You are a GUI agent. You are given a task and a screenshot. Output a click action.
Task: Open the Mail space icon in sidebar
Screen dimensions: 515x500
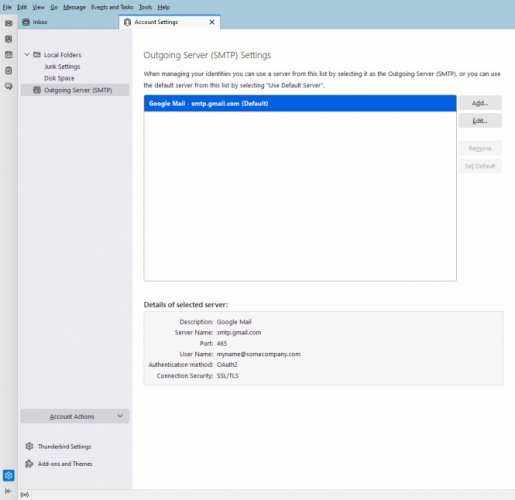click(x=9, y=23)
